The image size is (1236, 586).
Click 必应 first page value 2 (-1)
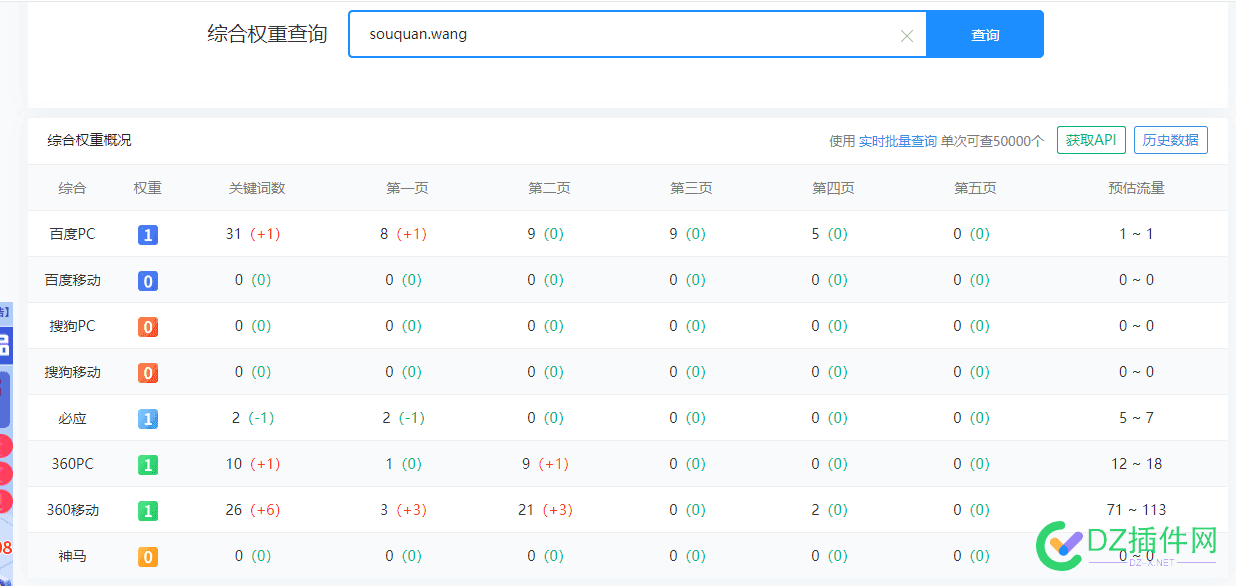[404, 418]
